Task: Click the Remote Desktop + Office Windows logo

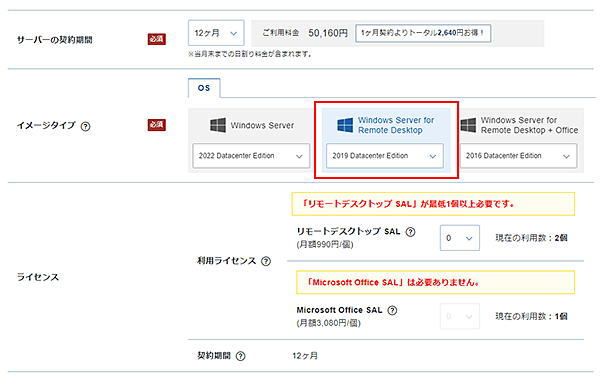Action: [x=468, y=125]
